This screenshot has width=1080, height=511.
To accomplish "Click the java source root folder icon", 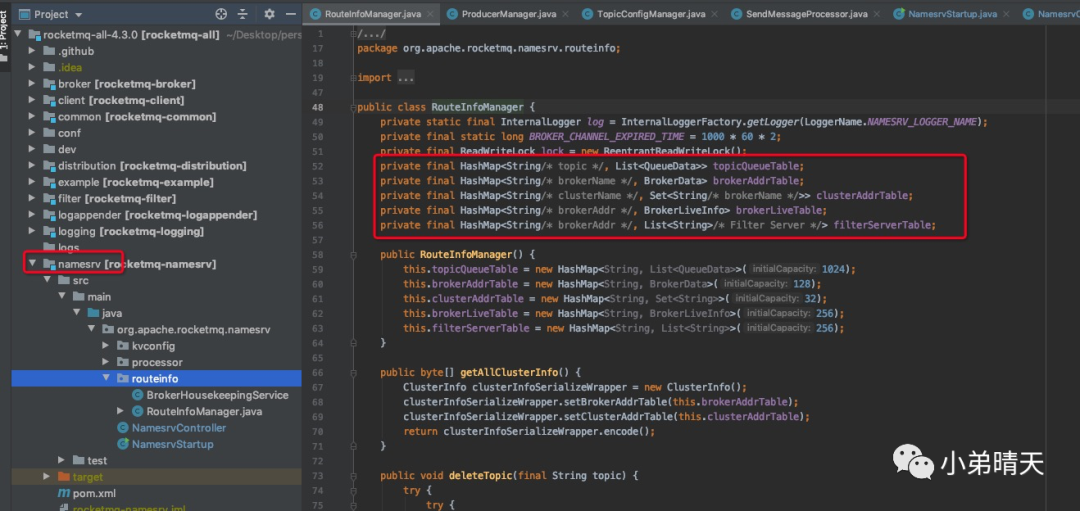I will pos(93,313).
